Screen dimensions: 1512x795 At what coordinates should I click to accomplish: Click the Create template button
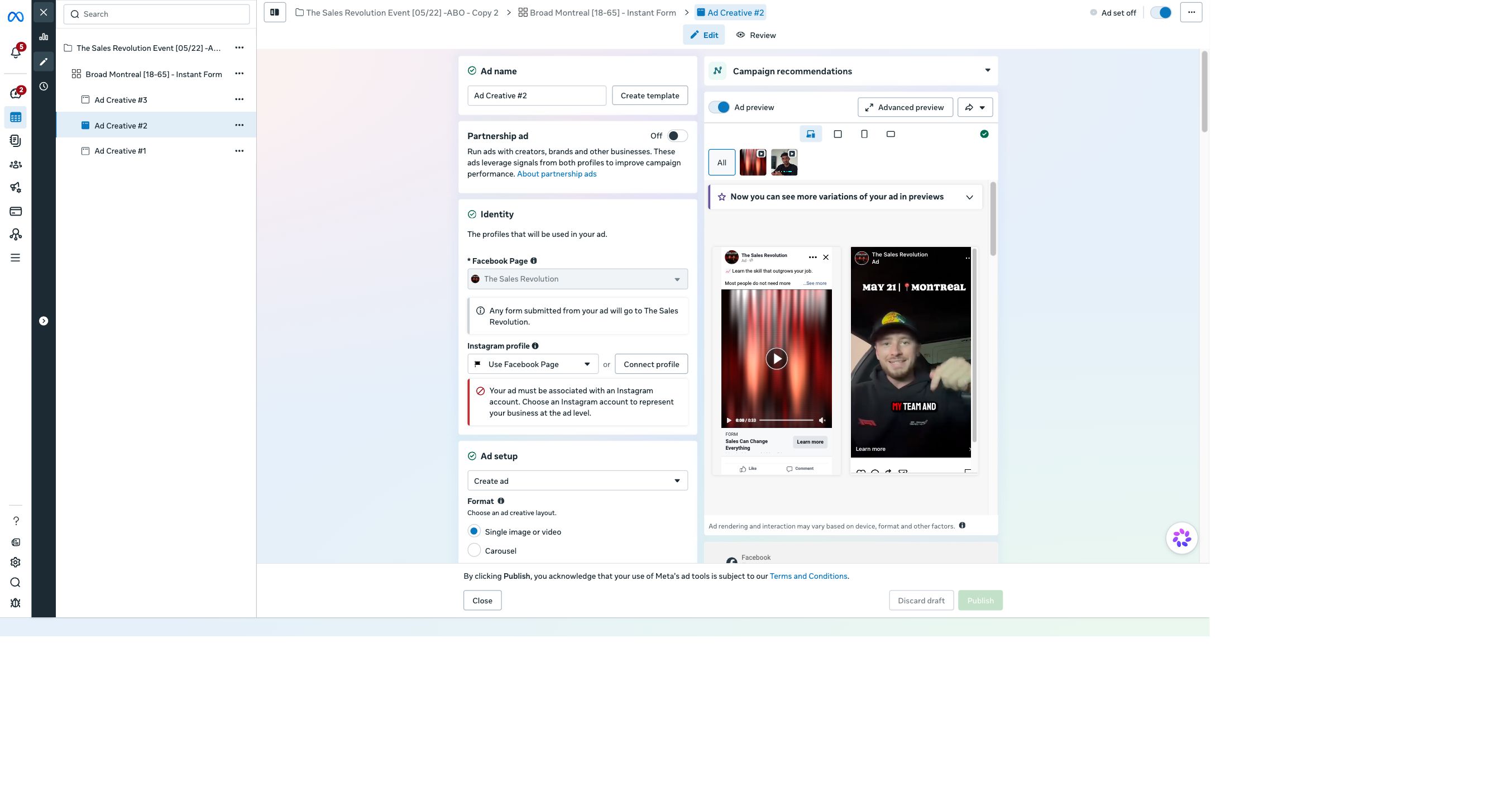point(650,95)
